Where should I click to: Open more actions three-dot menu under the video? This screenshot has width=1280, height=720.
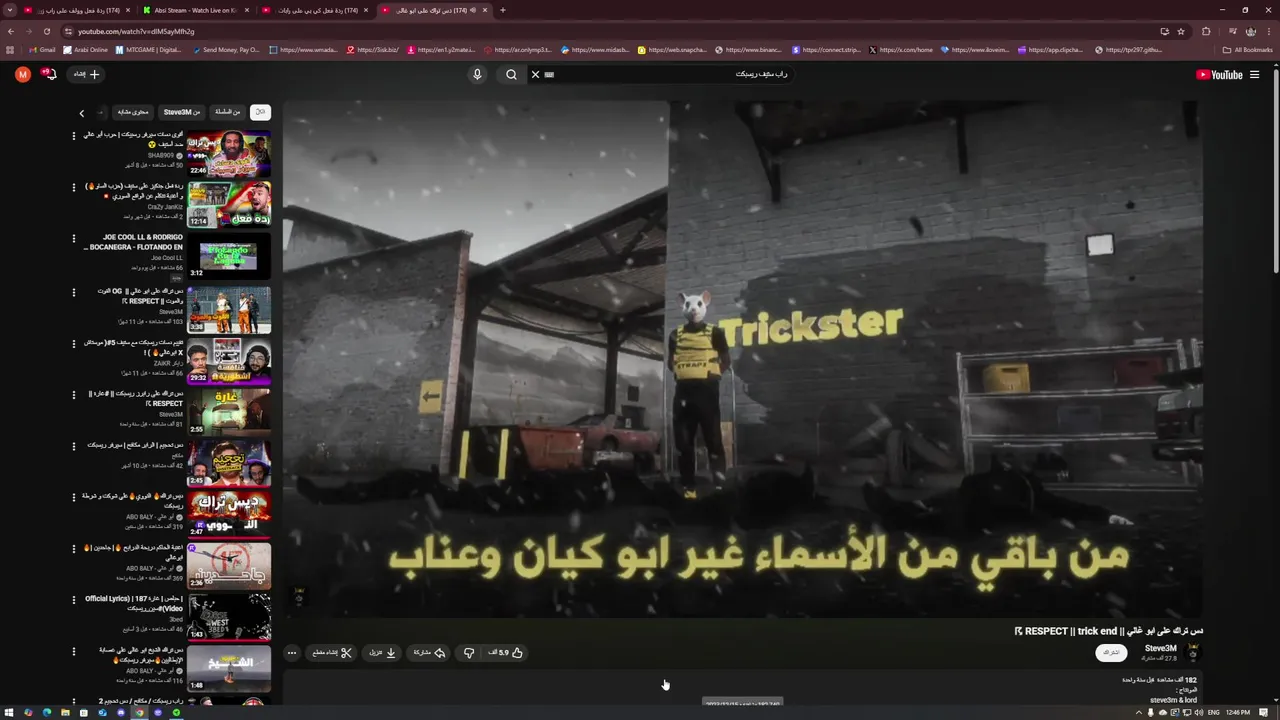coord(292,652)
